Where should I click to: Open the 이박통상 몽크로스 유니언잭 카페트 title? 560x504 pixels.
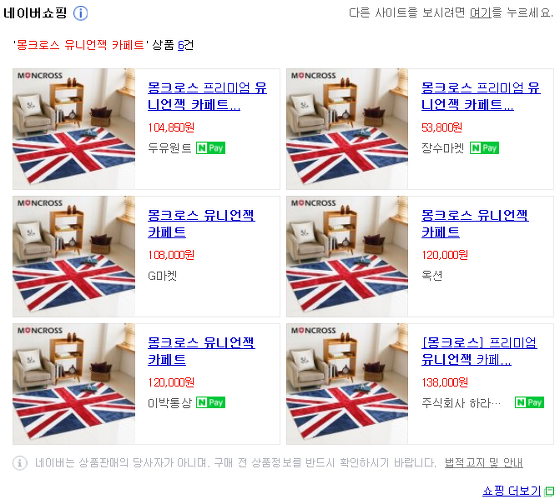(201, 351)
